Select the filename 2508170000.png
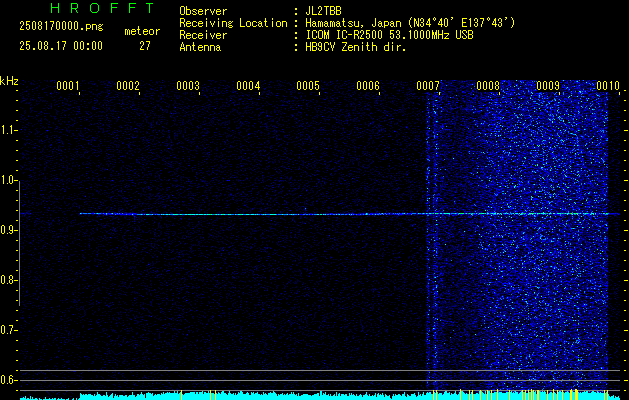Image resolution: width=629 pixels, height=400 pixels. coord(61,26)
